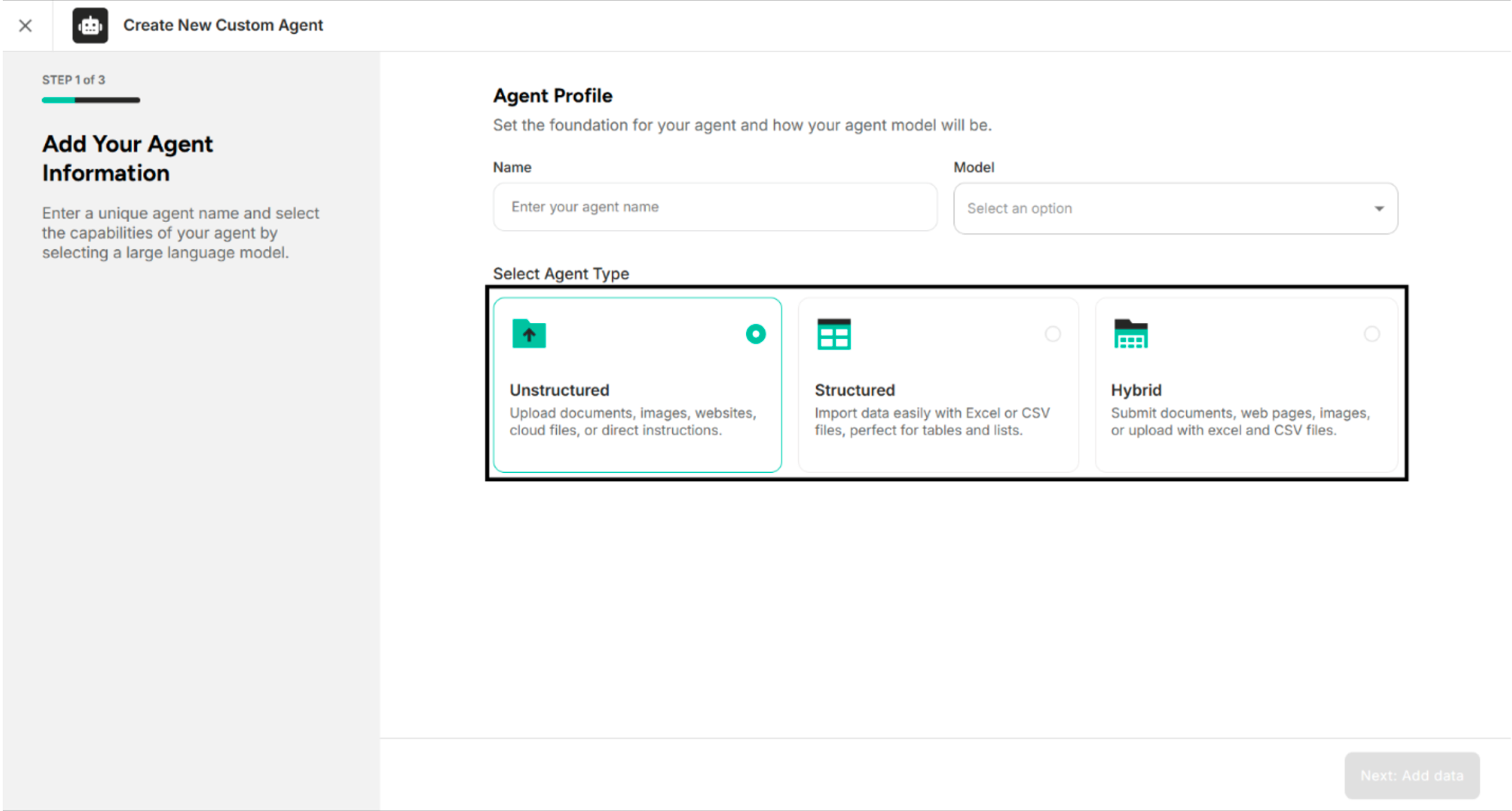Click the Hybrid card title
The height and width of the screenshot is (811, 1512).
click(1136, 390)
